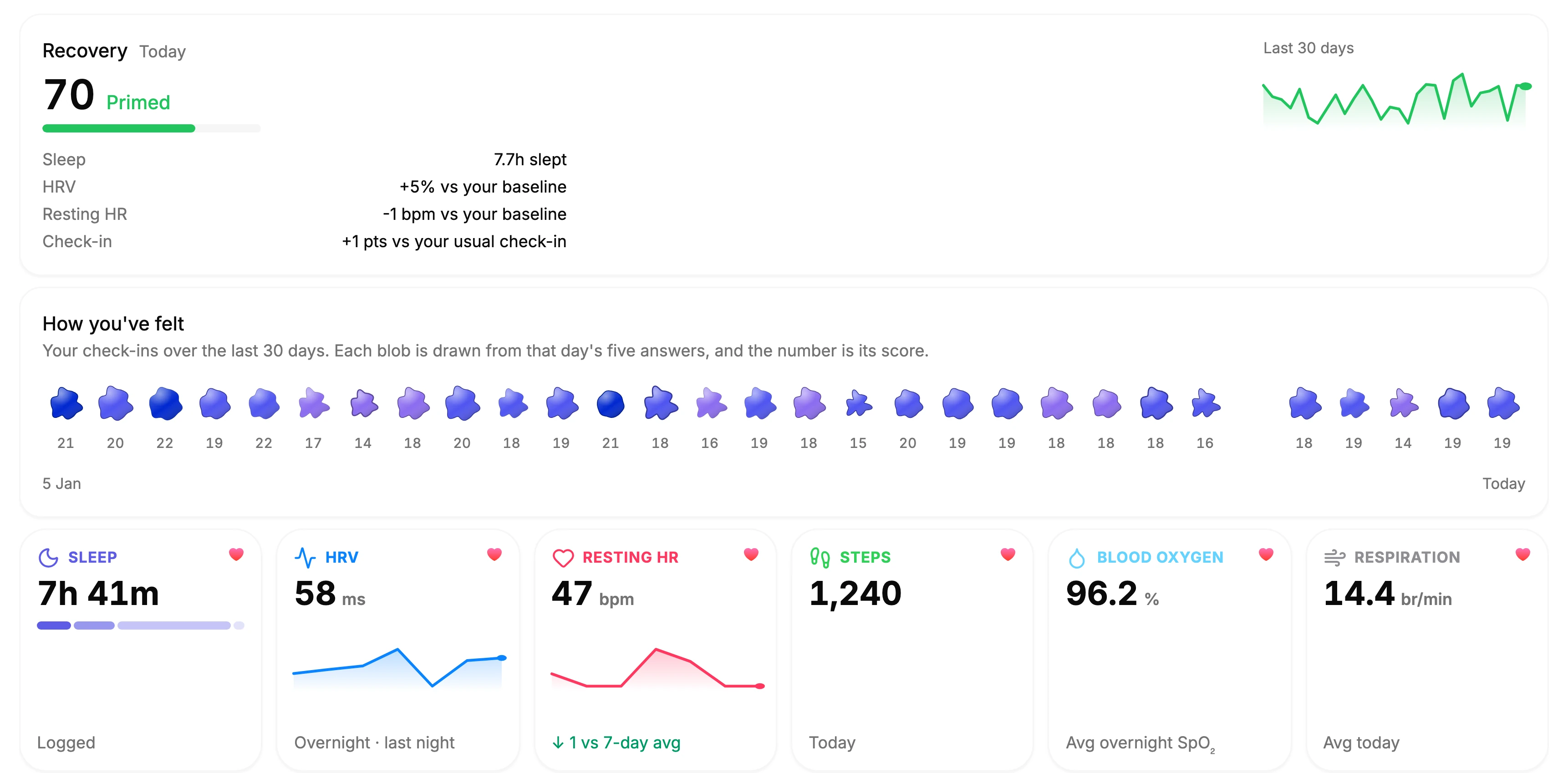Click the How you've felt heading
The width and height of the screenshot is (1568, 773).
[113, 324]
